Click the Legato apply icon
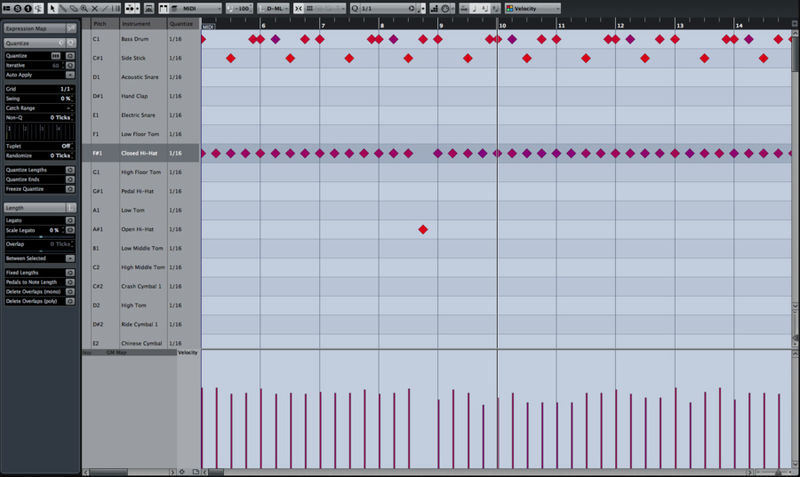 pos(70,220)
